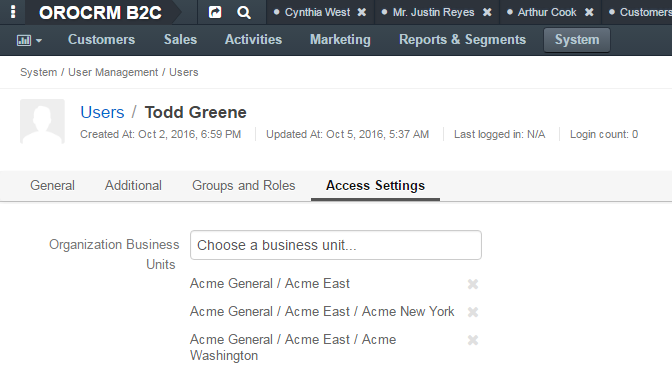Go to Users list via title link
The height and width of the screenshot is (386, 672).
102,112
